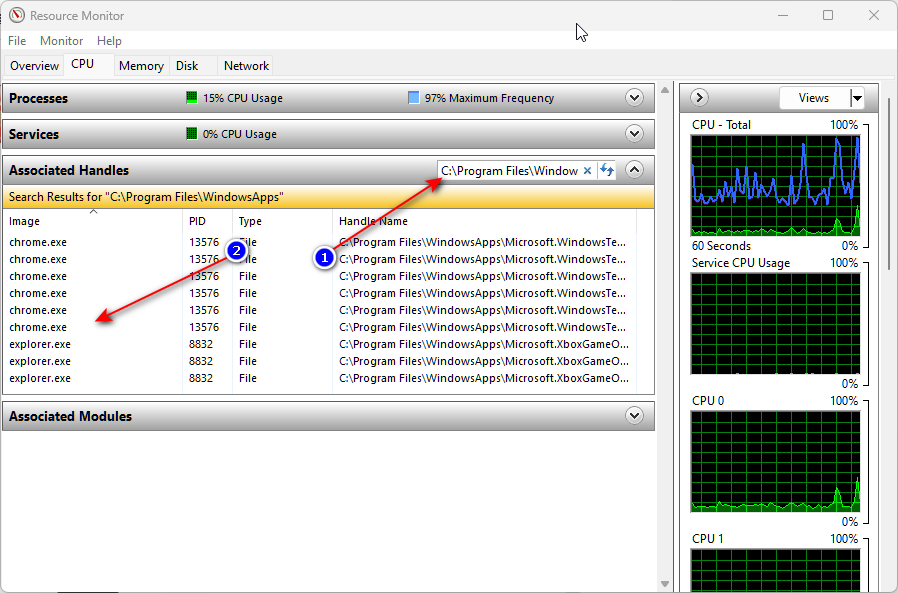
Task: Open the Help menu
Action: tap(109, 41)
